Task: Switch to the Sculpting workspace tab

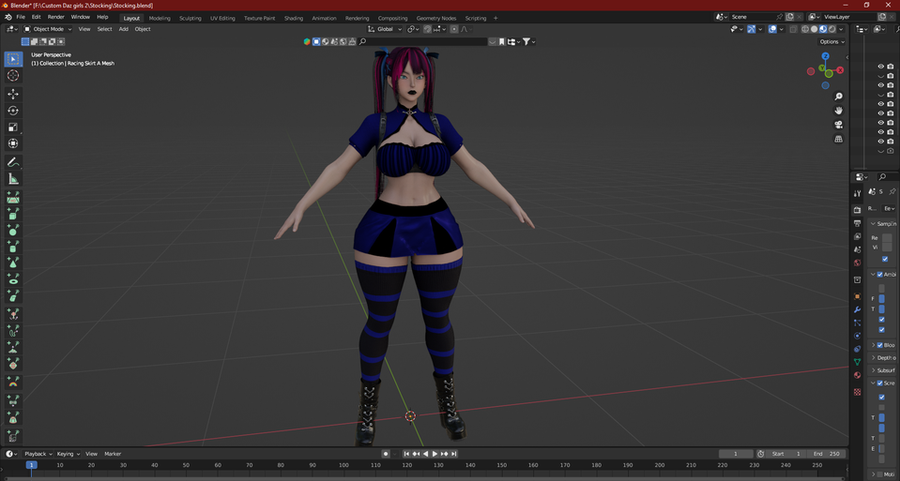Action: pyautogui.click(x=190, y=18)
